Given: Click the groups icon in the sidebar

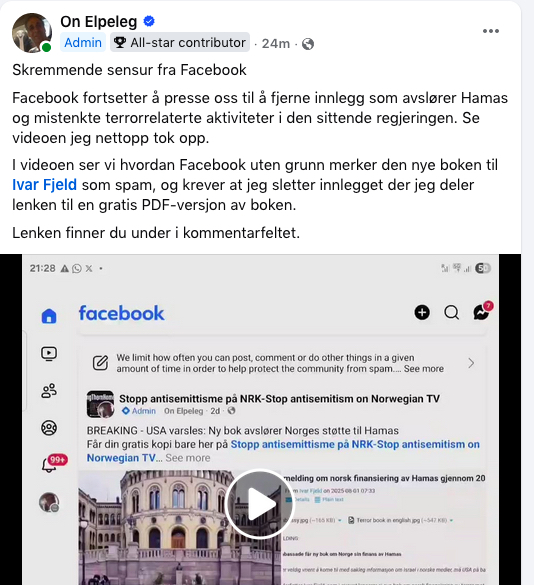Looking at the screenshot, I should 49,428.
